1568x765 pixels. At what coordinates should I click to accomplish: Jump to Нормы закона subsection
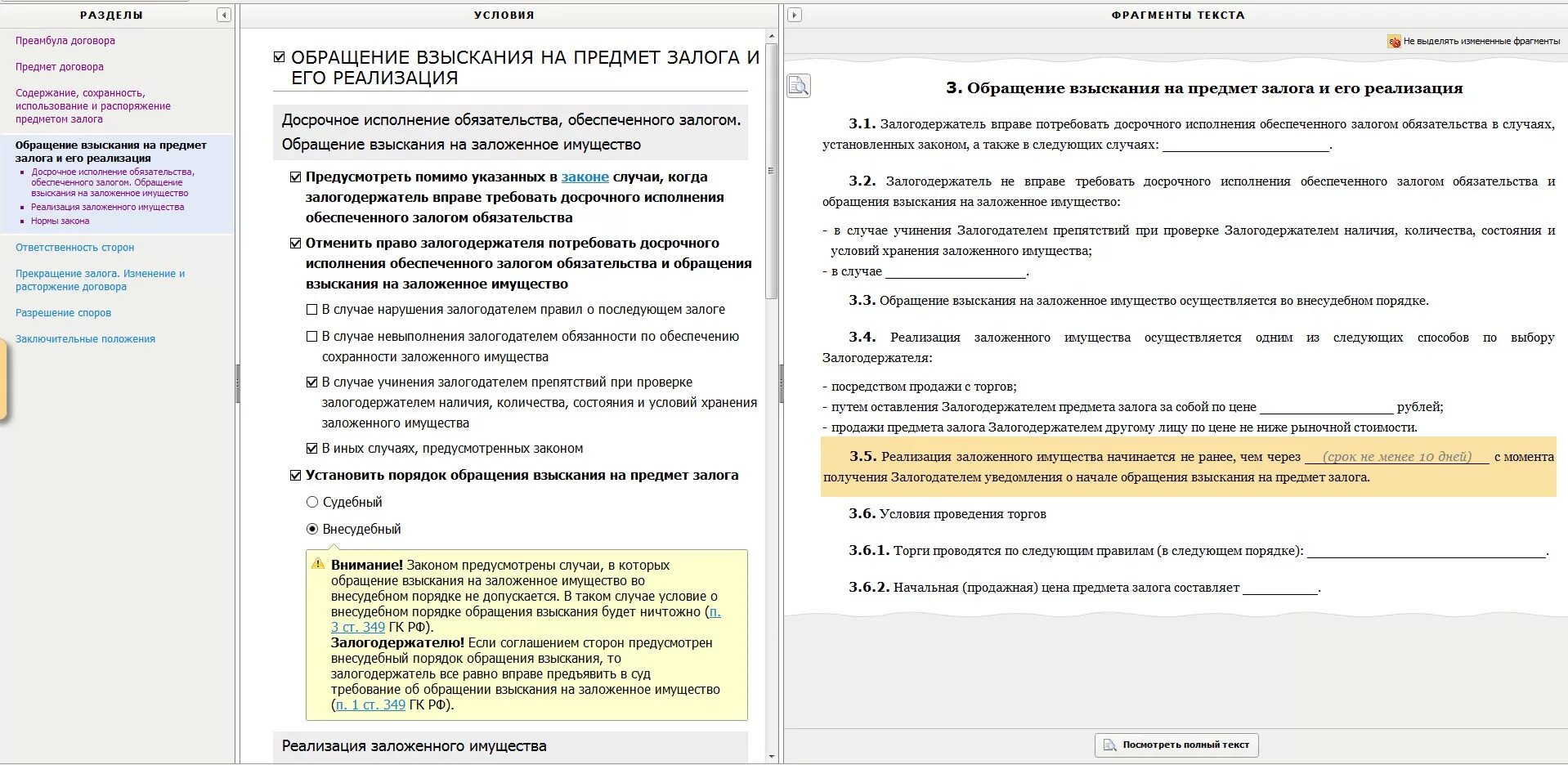pyautogui.click(x=60, y=221)
